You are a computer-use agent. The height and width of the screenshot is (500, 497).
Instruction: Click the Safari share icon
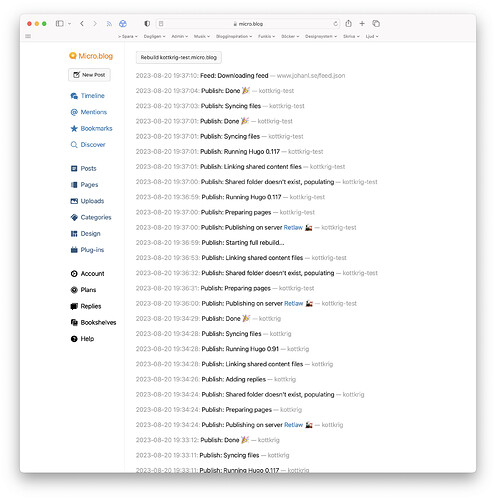coord(348,24)
